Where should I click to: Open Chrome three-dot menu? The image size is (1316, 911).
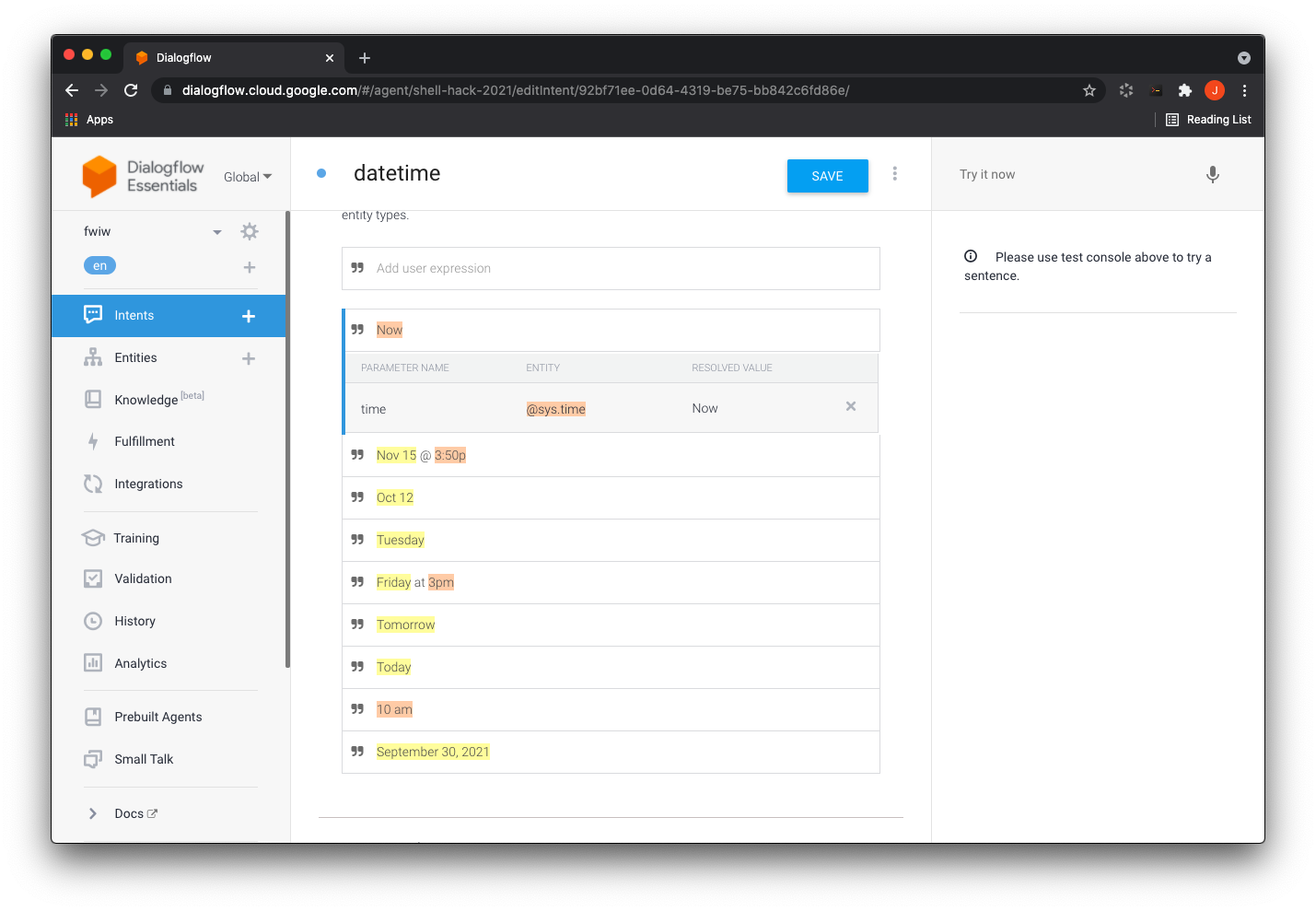coord(1244,90)
